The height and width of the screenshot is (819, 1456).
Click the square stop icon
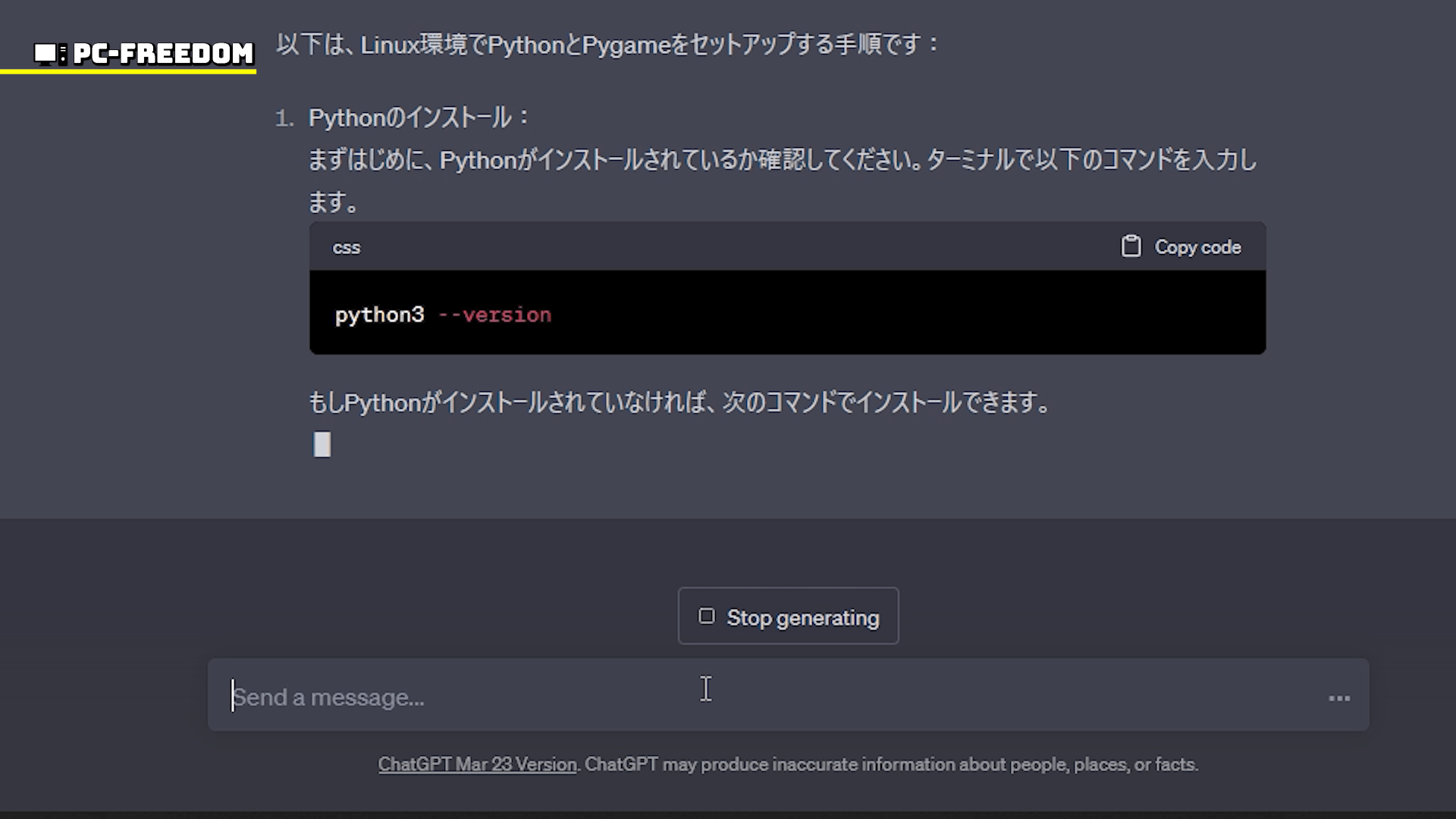point(706,617)
